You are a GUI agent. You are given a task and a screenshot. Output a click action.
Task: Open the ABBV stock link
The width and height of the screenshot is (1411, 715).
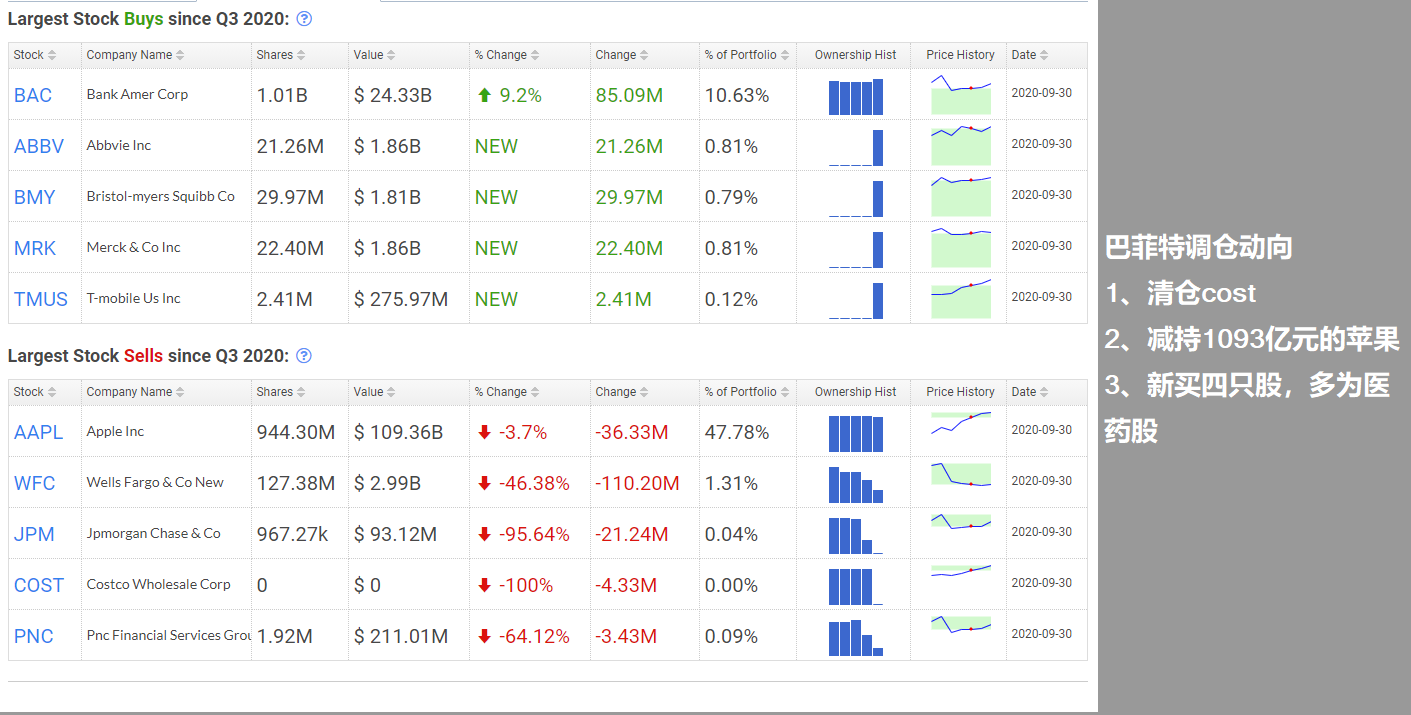pyautogui.click(x=39, y=146)
